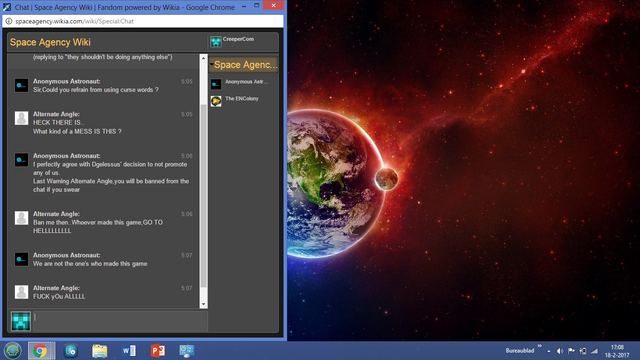Screen dimensions: 640x360
Task: Expand the Bureaublad toolbar chevron
Action: point(540,346)
